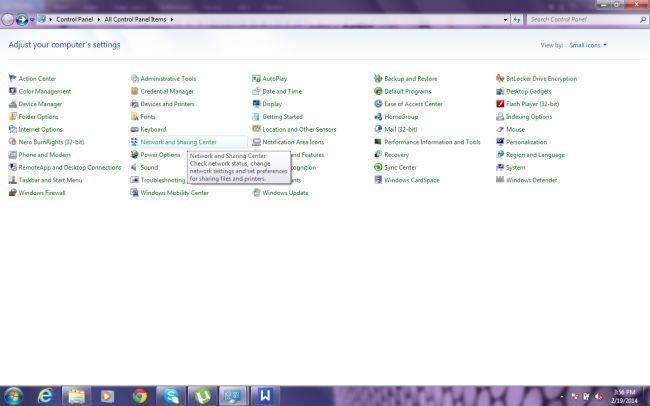Click the Mouse icon
The width and height of the screenshot is (650, 406).
(500, 129)
